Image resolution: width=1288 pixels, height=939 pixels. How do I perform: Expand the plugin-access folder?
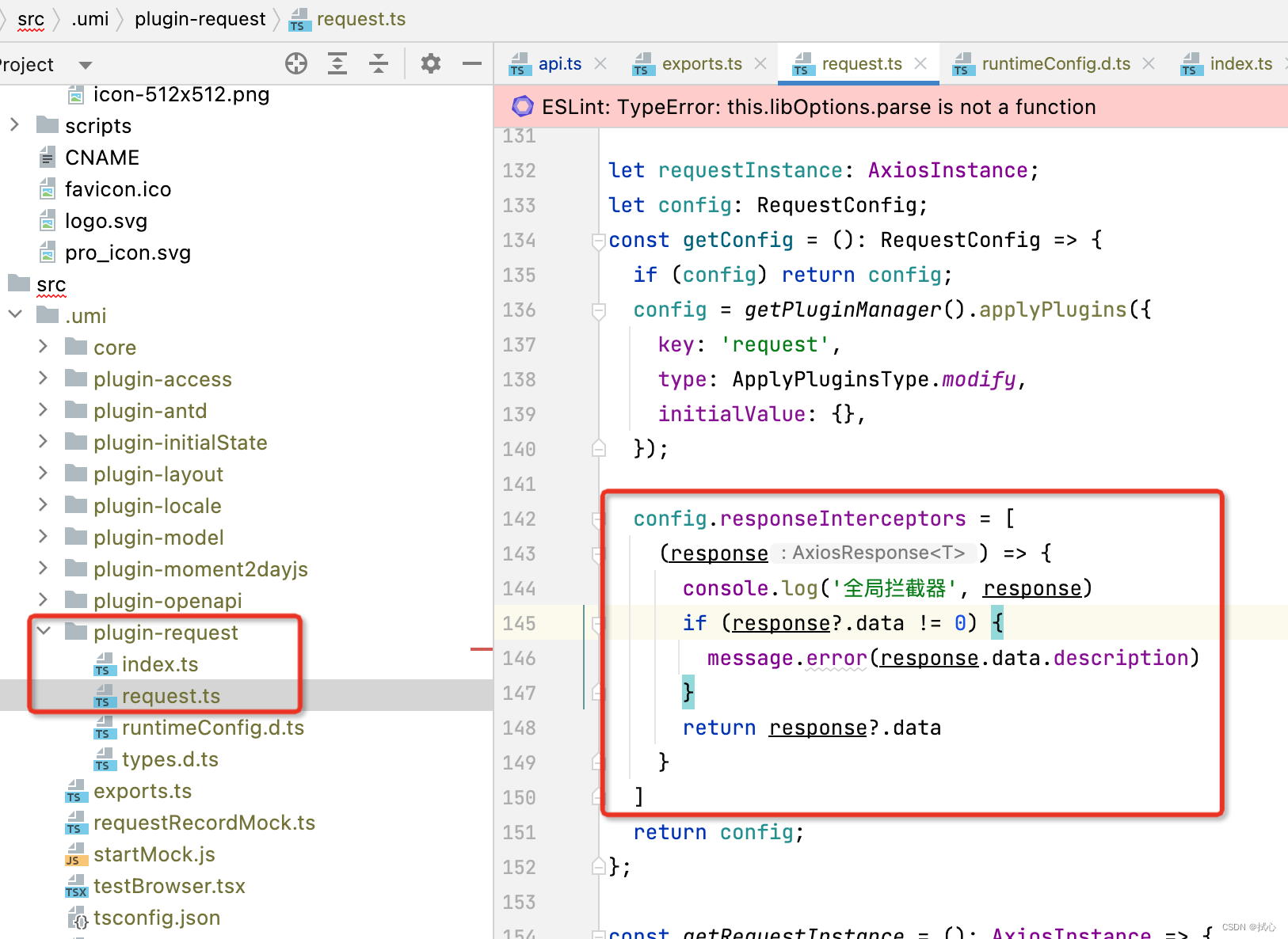pyautogui.click(x=43, y=378)
